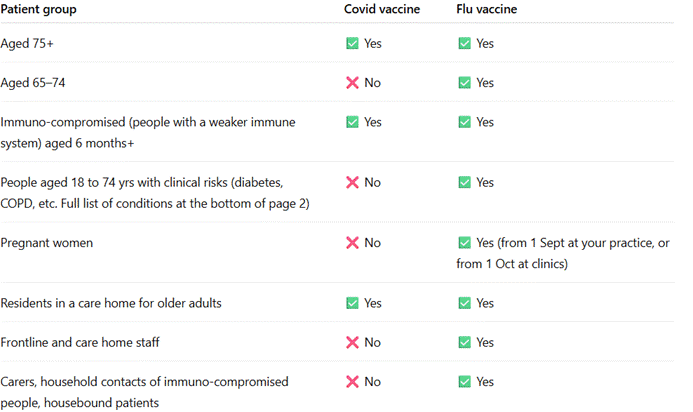Click Frontline and care home staff label

[x=80, y=342]
